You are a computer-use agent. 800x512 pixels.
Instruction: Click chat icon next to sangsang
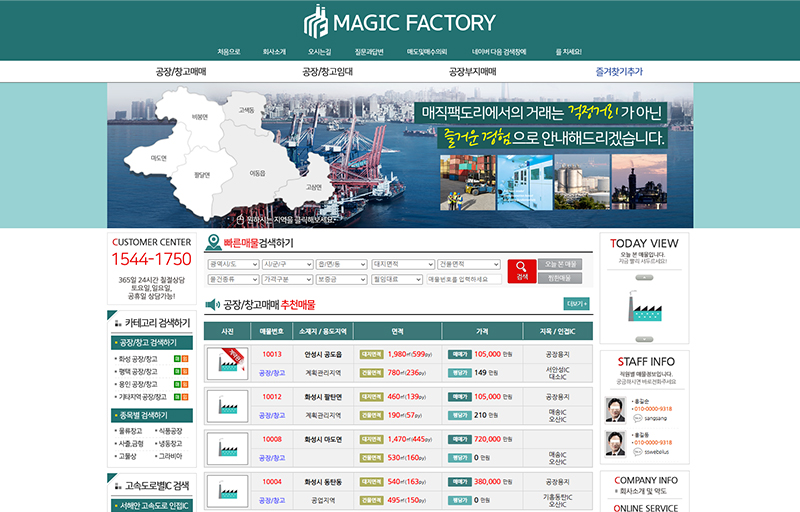click(637, 418)
